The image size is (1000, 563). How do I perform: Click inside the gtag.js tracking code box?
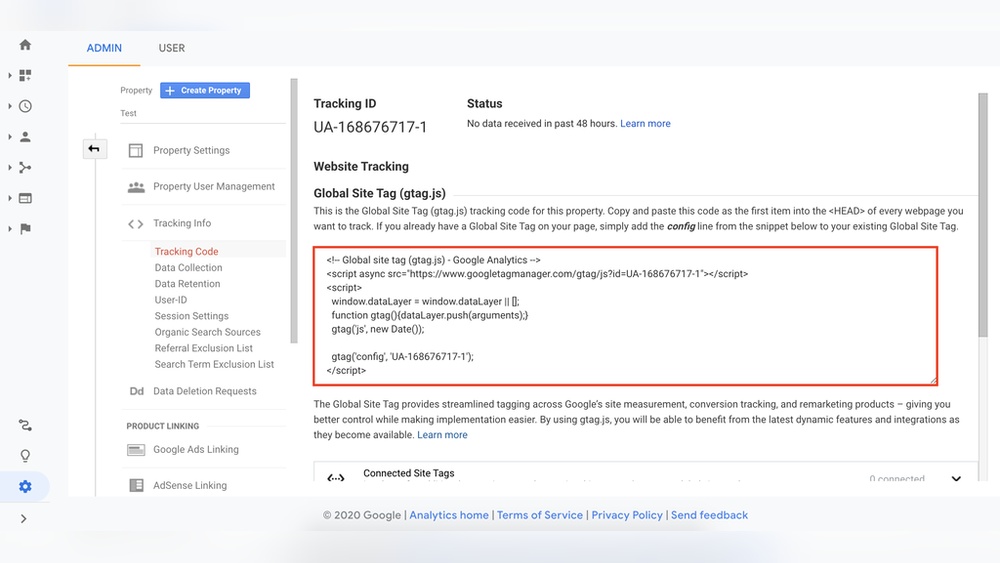[x=625, y=316]
